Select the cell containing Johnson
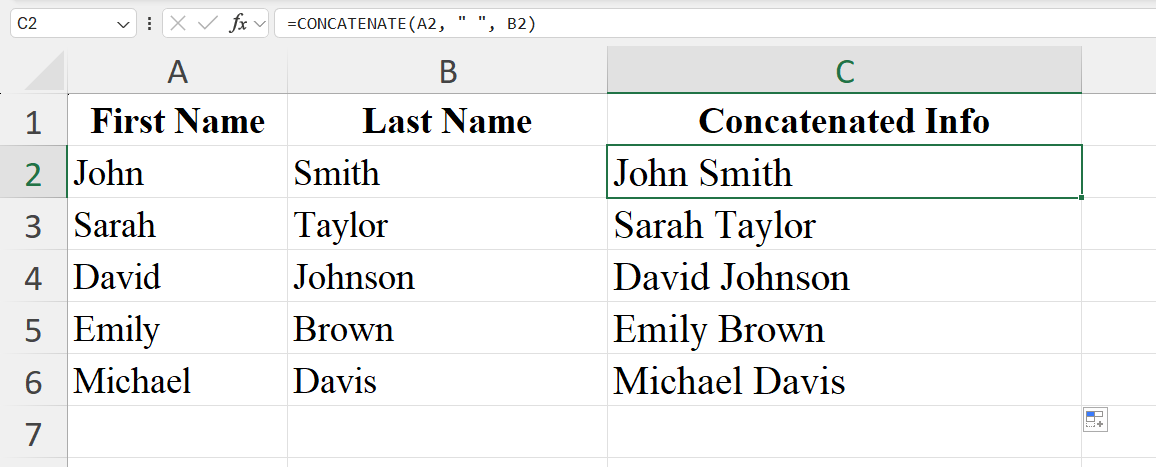This screenshot has width=1156, height=467. tap(447, 277)
